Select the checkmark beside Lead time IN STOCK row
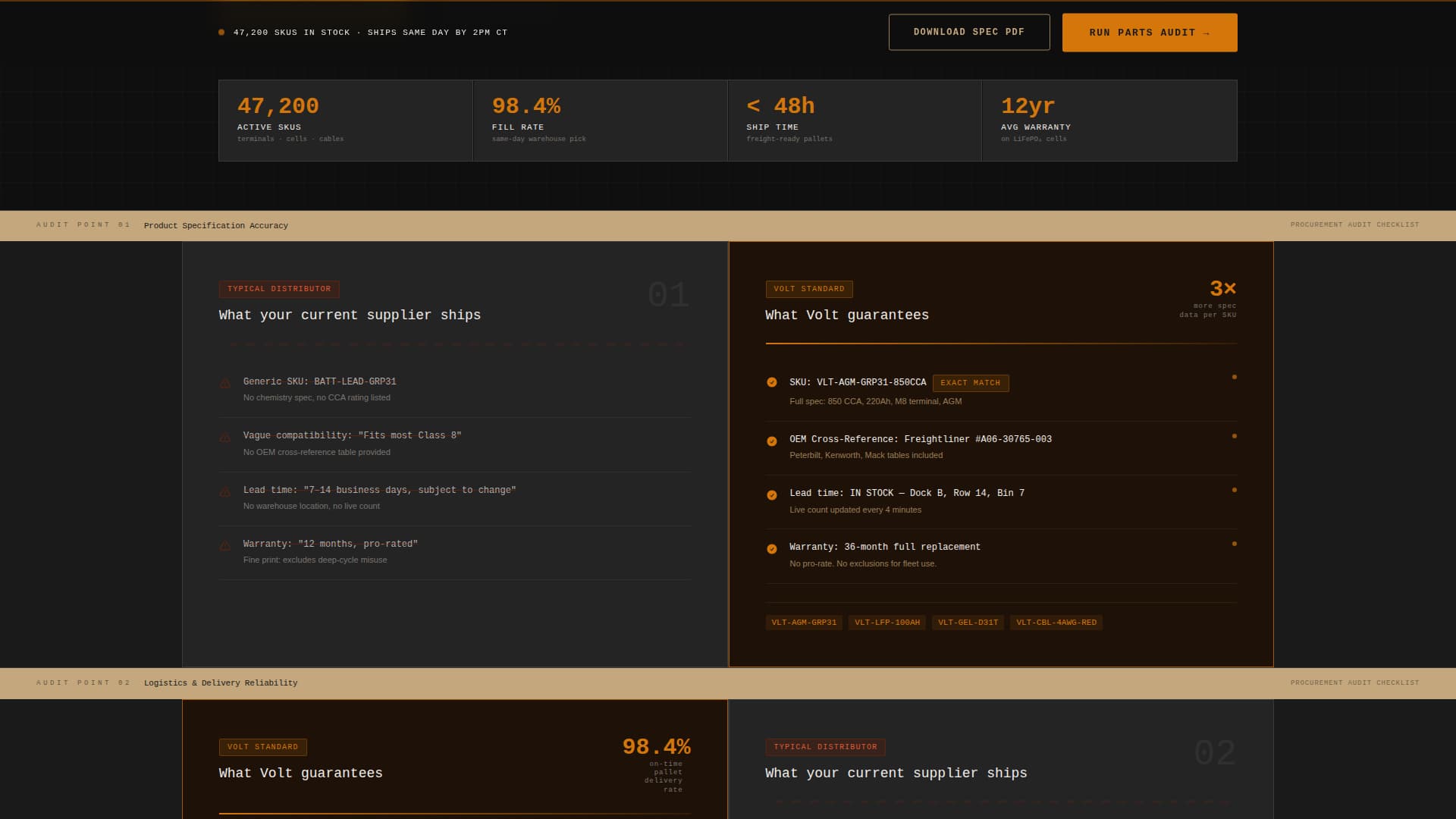Viewport: 1456px width, 819px height. click(773, 495)
